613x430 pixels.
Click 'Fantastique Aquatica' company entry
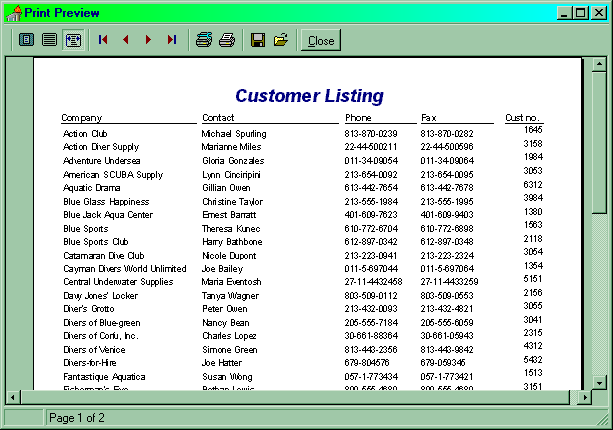(104, 377)
